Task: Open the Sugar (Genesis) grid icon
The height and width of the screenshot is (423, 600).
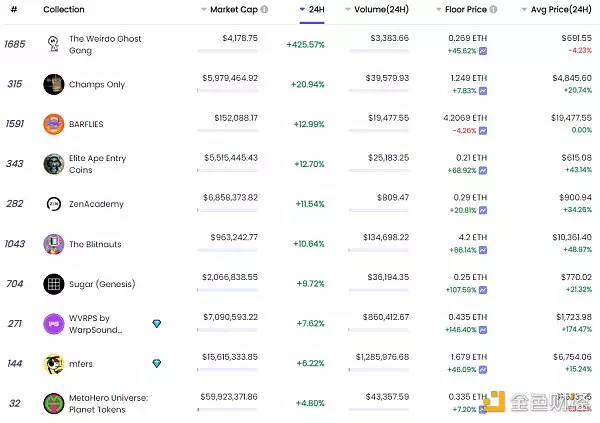Action: coord(53,284)
